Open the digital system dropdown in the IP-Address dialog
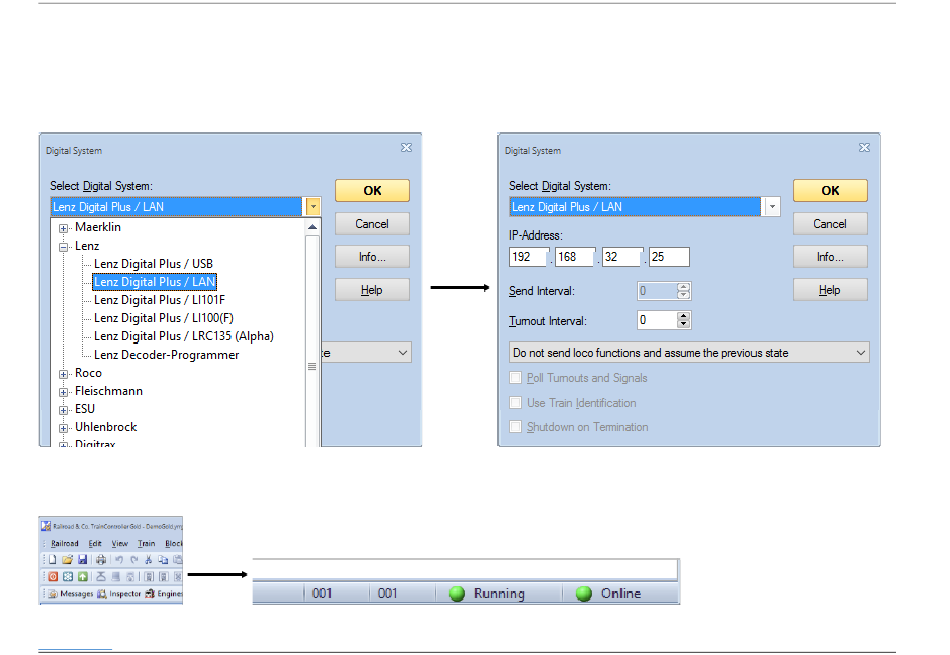The width and height of the screenshot is (950, 655). pos(772,207)
